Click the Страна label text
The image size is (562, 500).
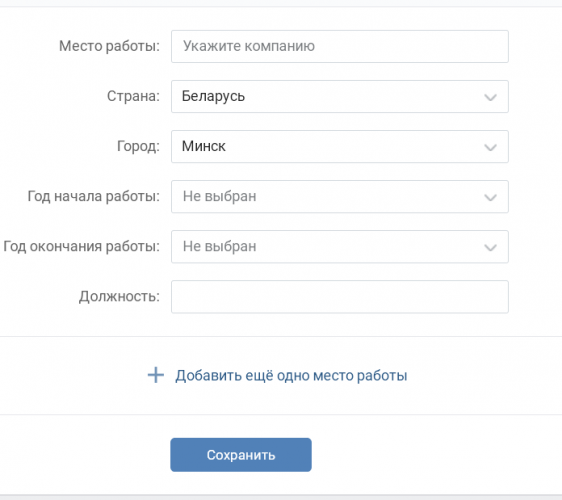coord(133,96)
